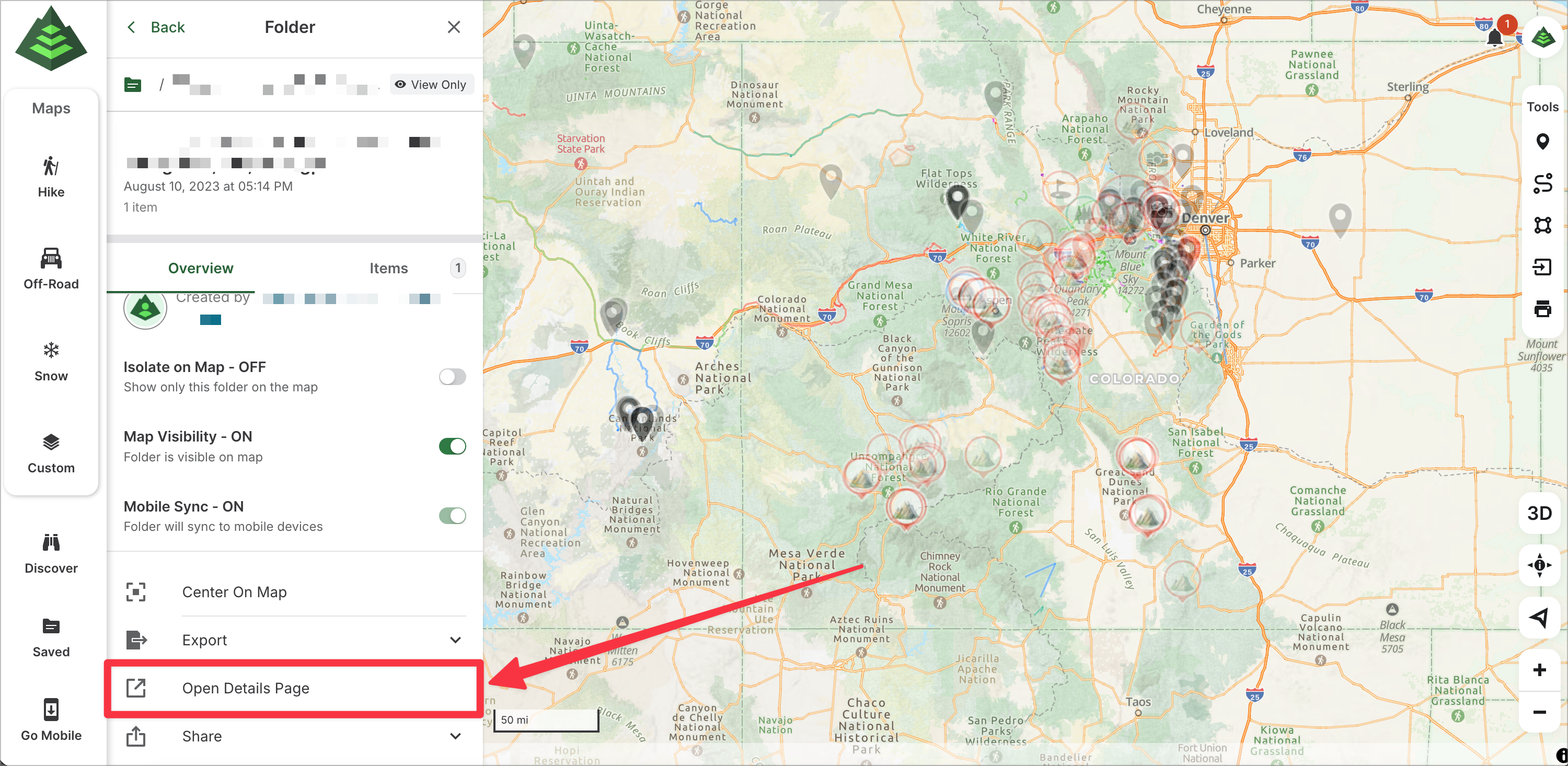The height and width of the screenshot is (766, 1568).
Task: Disable Mobile Sync toggle
Action: tap(452, 516)
